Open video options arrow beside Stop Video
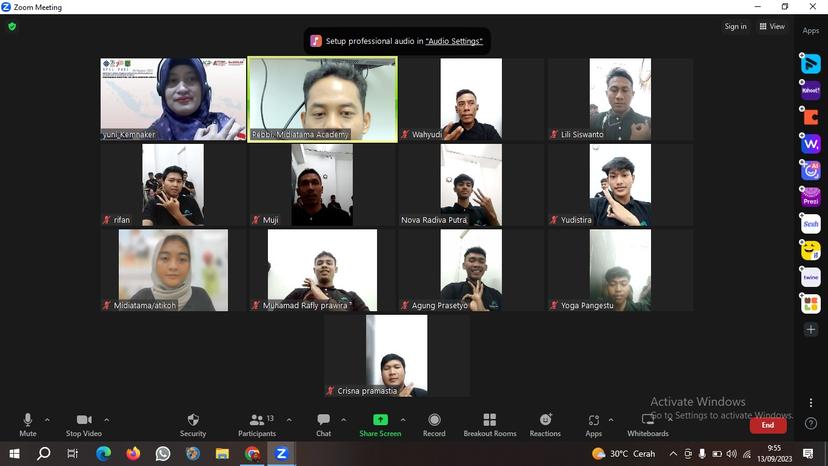 coord(107,420)
